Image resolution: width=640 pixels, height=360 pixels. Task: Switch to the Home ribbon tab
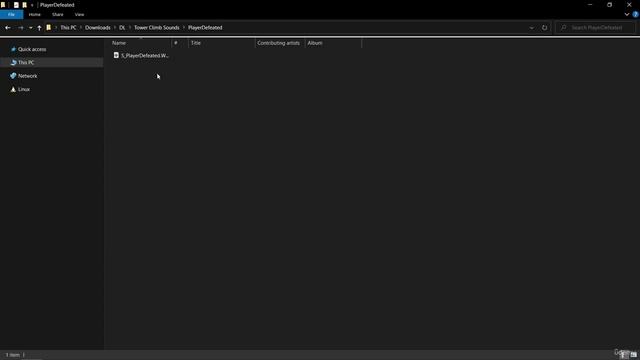[34, 14]
